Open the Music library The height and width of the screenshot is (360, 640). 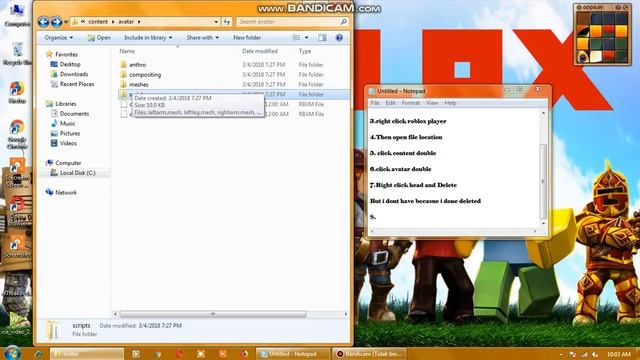pos(67,123)
